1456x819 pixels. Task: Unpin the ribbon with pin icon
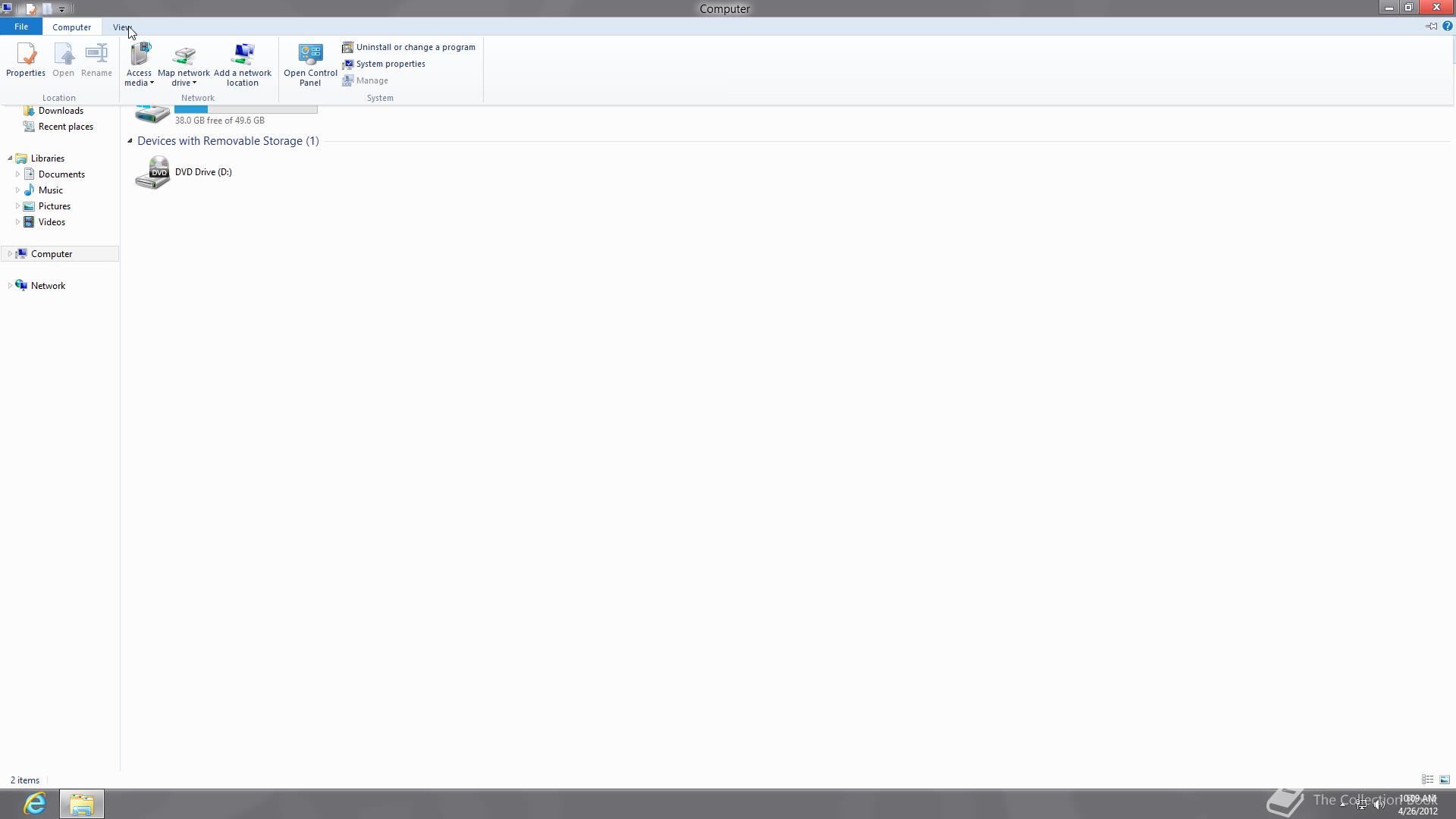tap(1431, 27)
